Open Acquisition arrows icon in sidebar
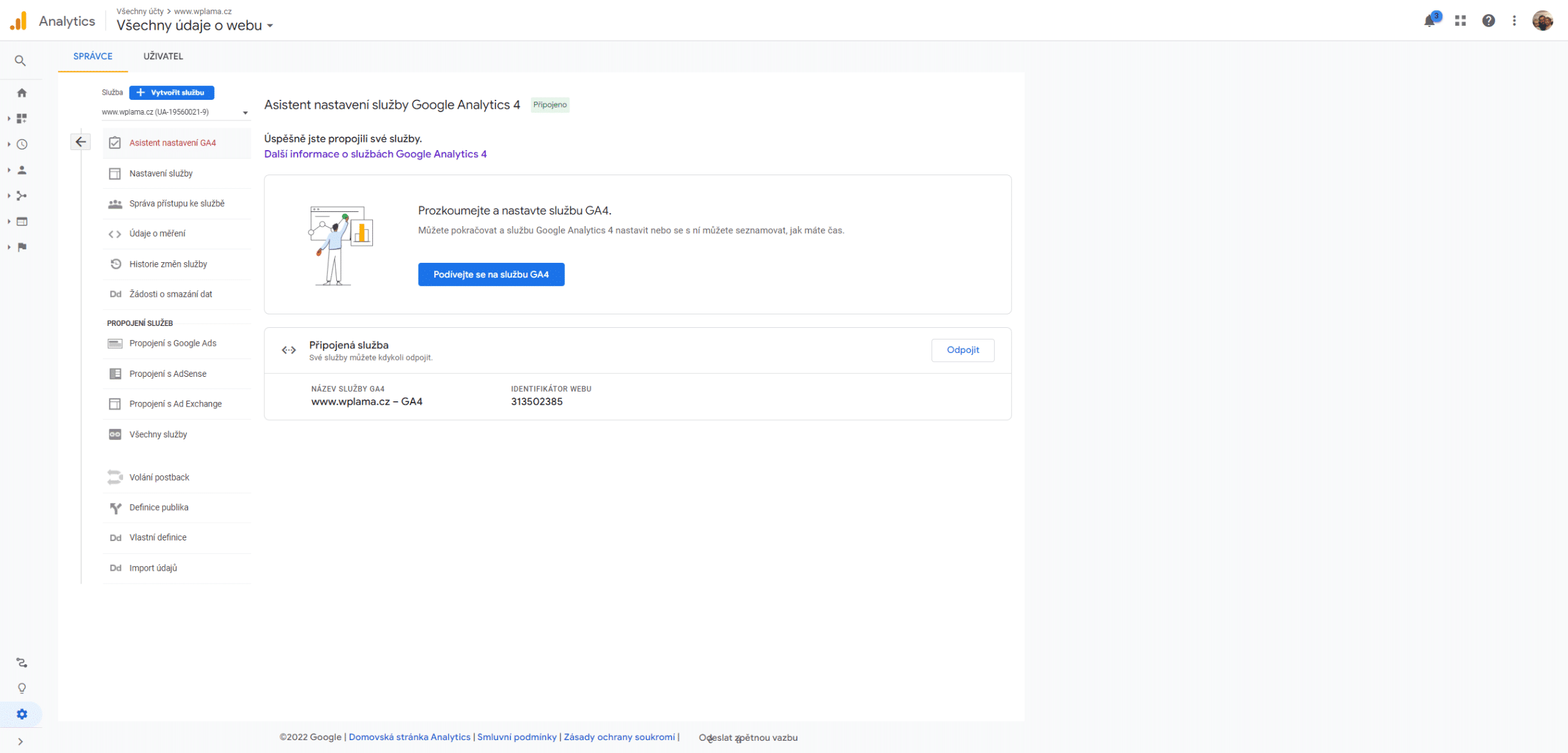 22,196
